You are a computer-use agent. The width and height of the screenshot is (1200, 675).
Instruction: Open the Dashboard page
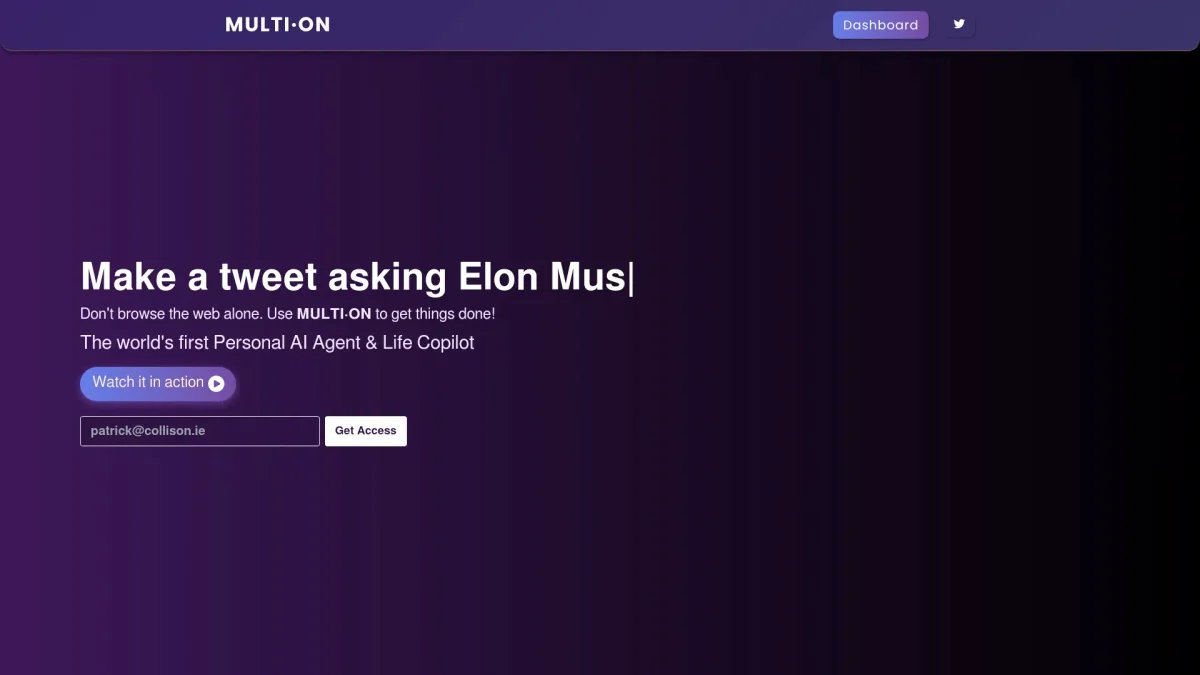point(880,25)
